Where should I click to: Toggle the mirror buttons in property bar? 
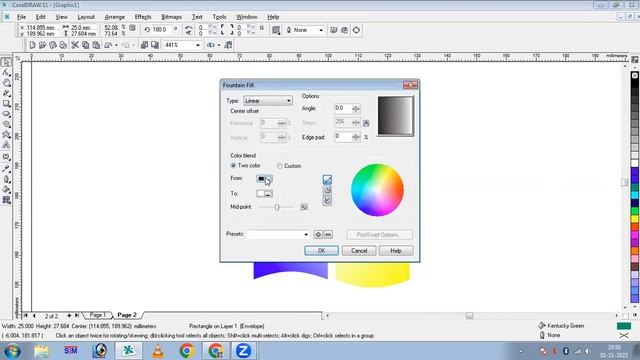point(188,30)
